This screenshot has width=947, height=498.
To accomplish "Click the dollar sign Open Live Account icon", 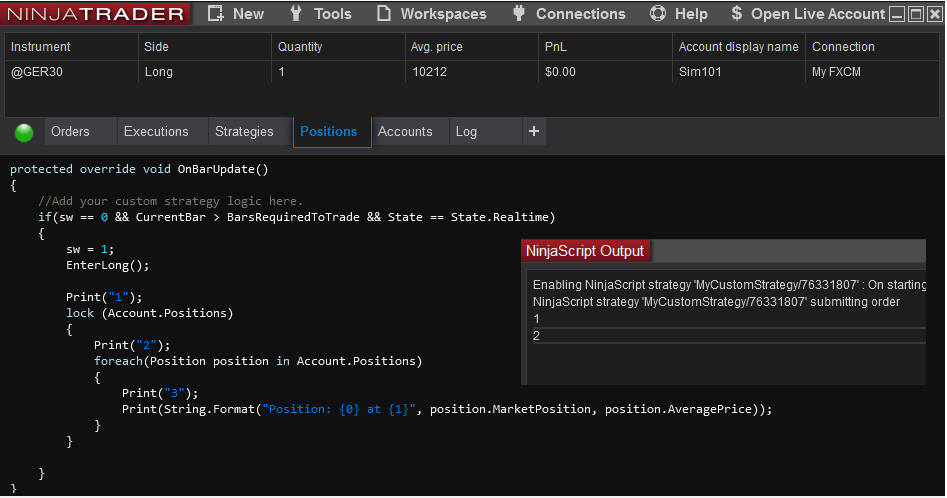I will tap(737, 14).
